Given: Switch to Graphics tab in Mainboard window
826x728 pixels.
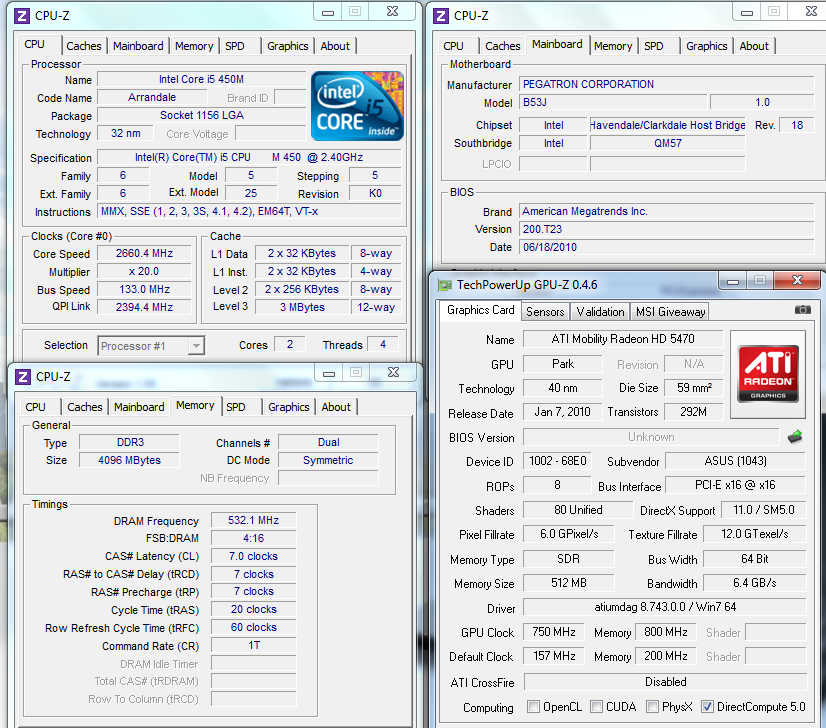Looking at the screenshot, I should coord(706,46).
